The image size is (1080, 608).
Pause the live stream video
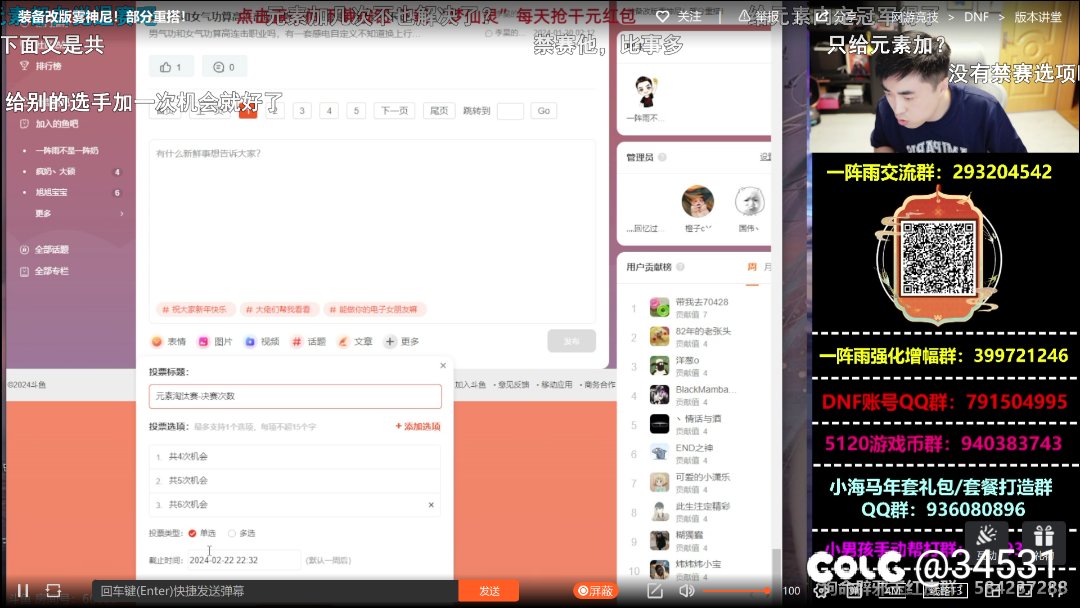point(23,590)
